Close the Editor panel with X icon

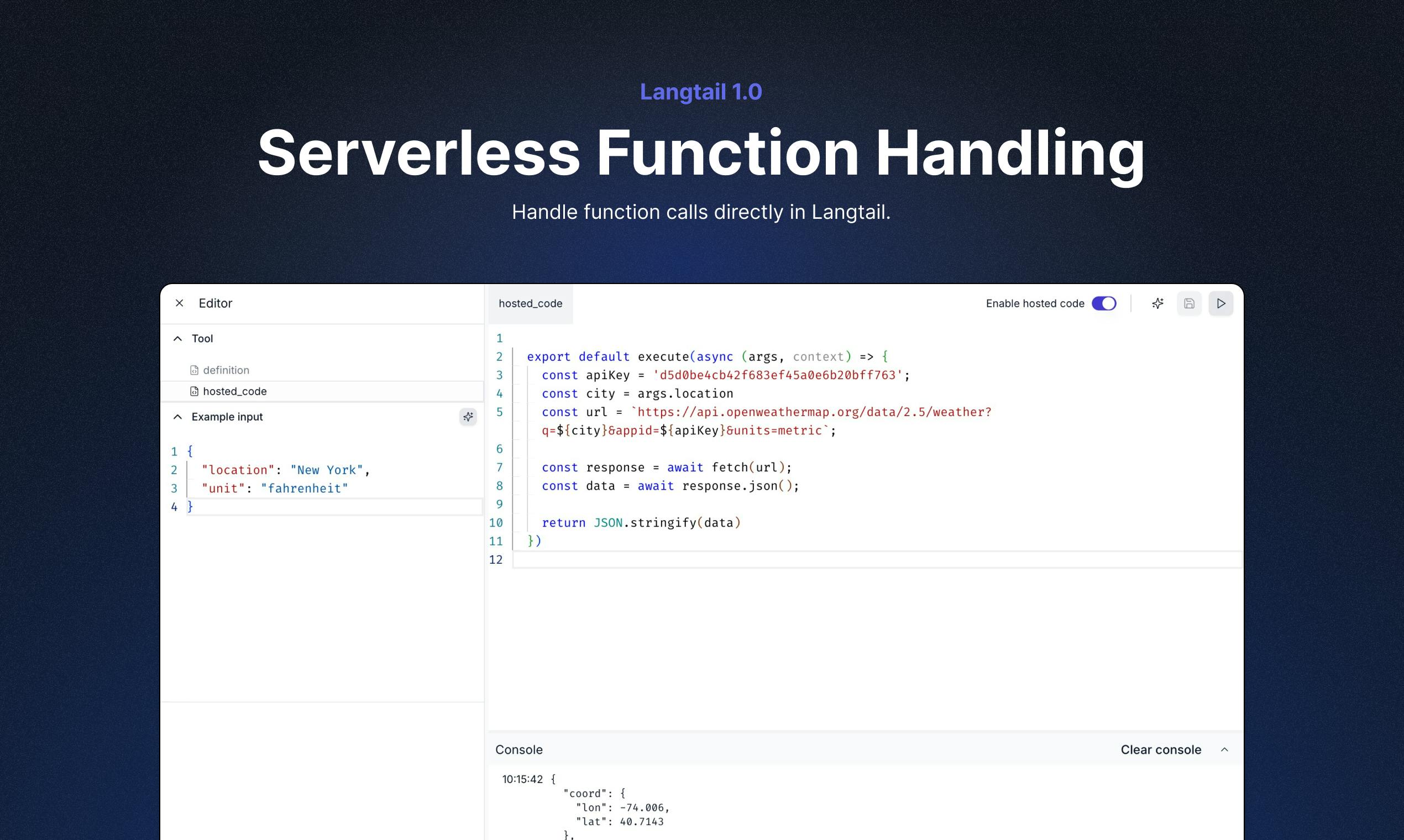pyautogui.click(x=180, y=303)
